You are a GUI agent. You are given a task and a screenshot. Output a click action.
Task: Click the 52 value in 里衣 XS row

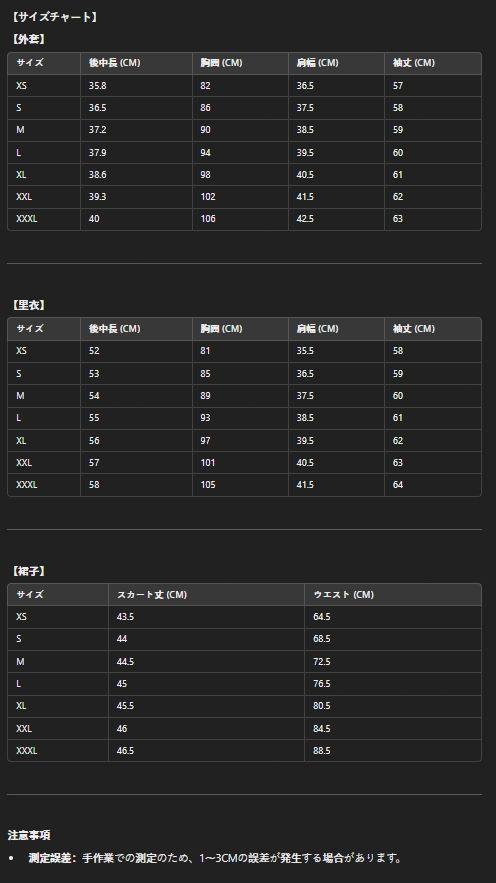94,351
